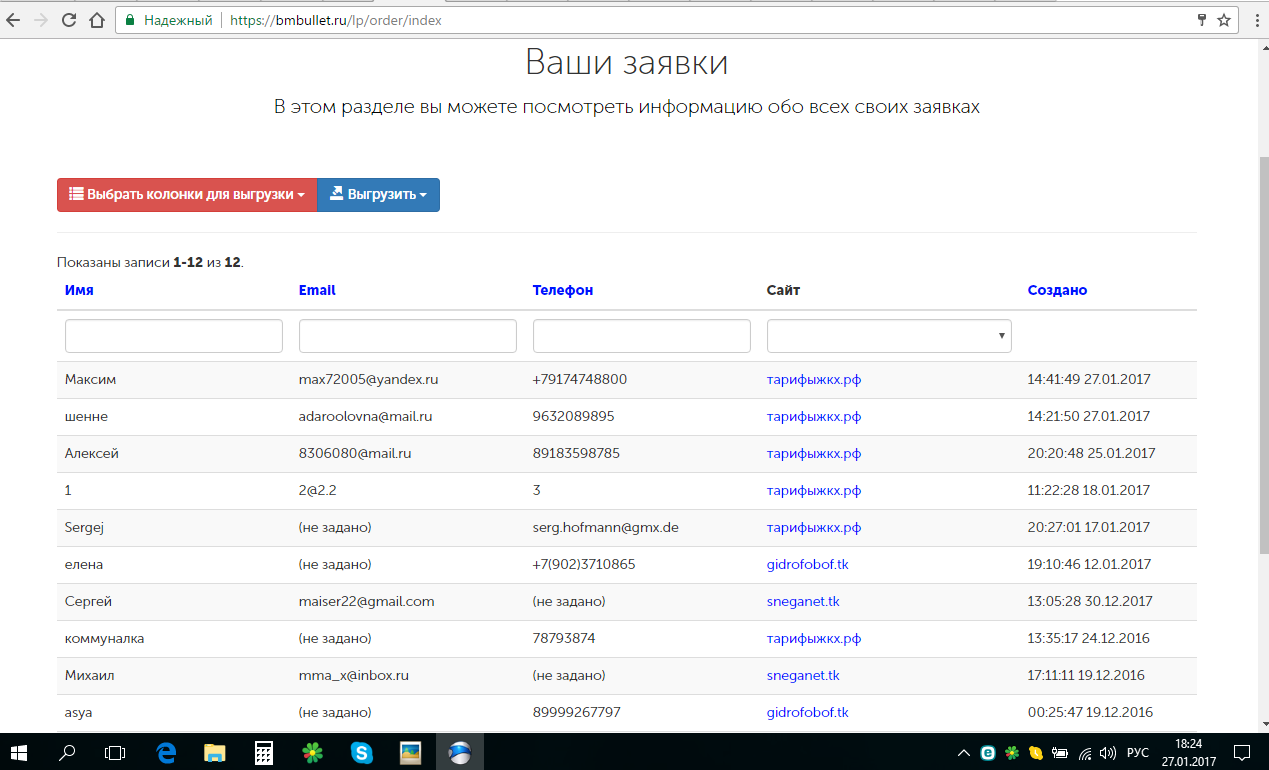
Task: Sort the table by 'Имя' column
Action: (79, 290)
